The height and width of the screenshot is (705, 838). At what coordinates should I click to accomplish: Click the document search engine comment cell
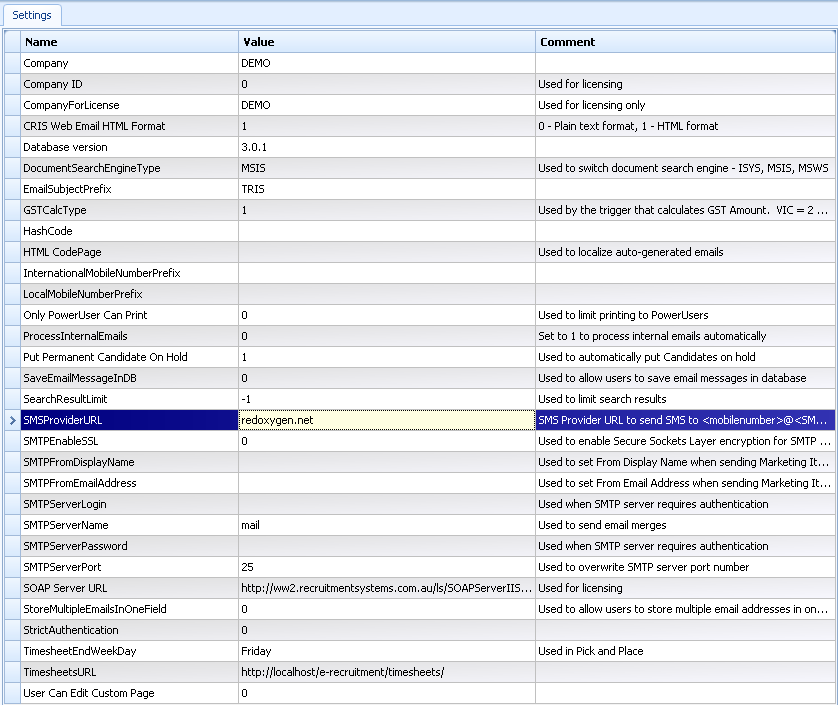click(x=685, y=168)
